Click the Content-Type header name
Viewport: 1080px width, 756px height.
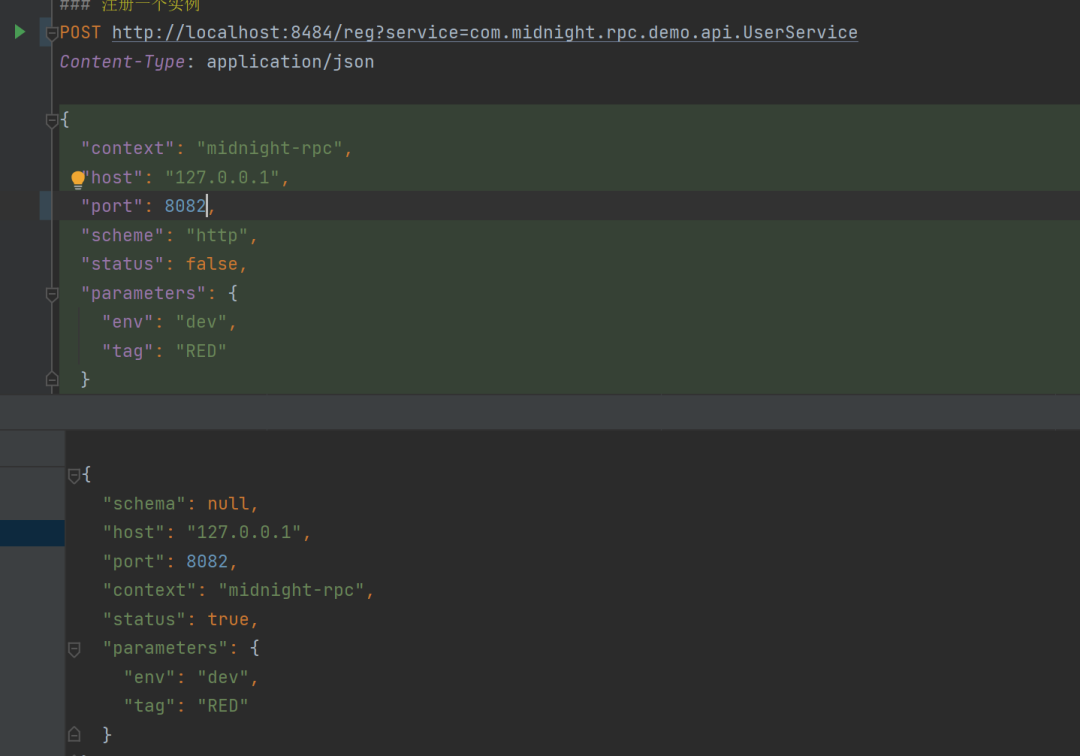[x=122, y=61]
